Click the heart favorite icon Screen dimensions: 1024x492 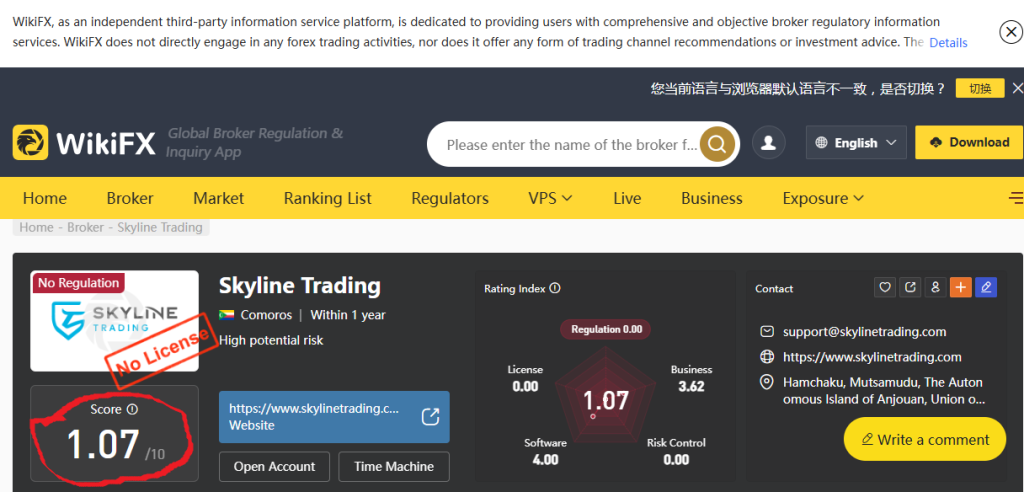pyautogui.click(x=885, y=287)
